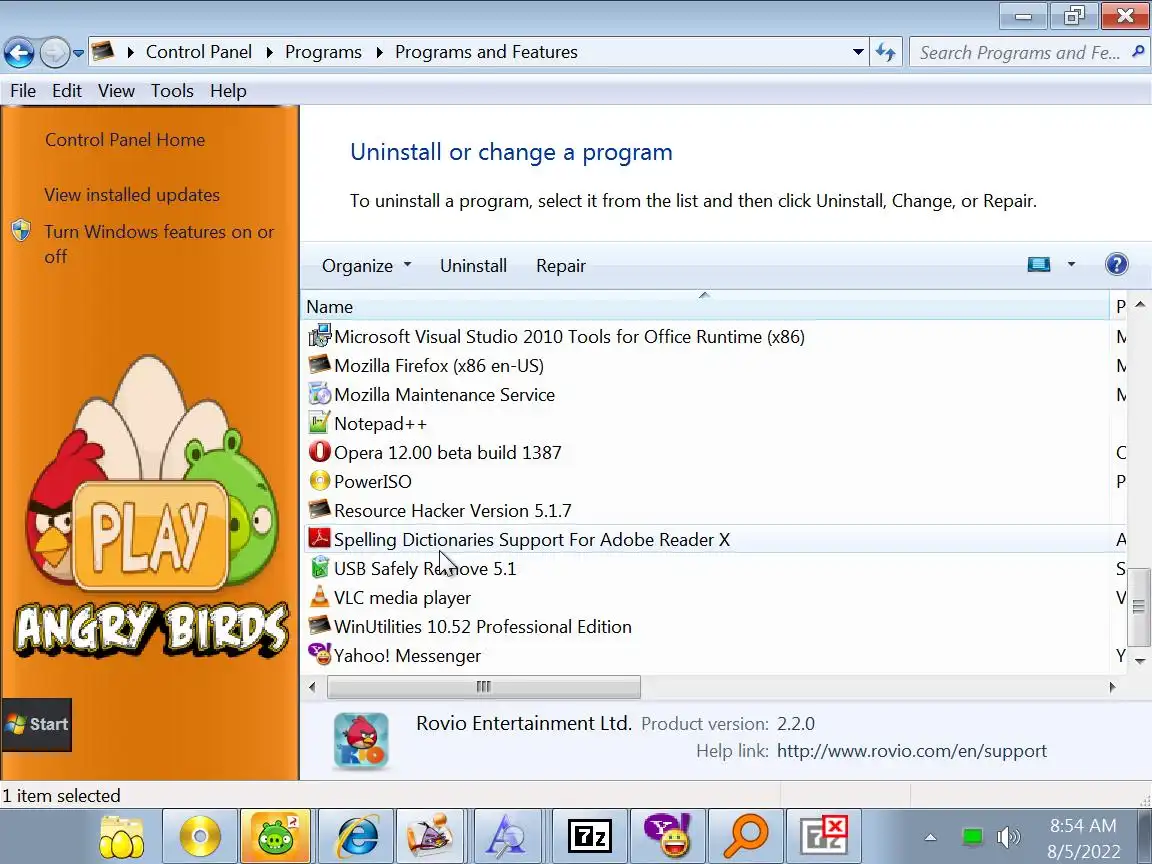This screenshot has width=1152, height=864.
Task: Click the USB Safely Remove 5.1 icon
Action: 319,567
